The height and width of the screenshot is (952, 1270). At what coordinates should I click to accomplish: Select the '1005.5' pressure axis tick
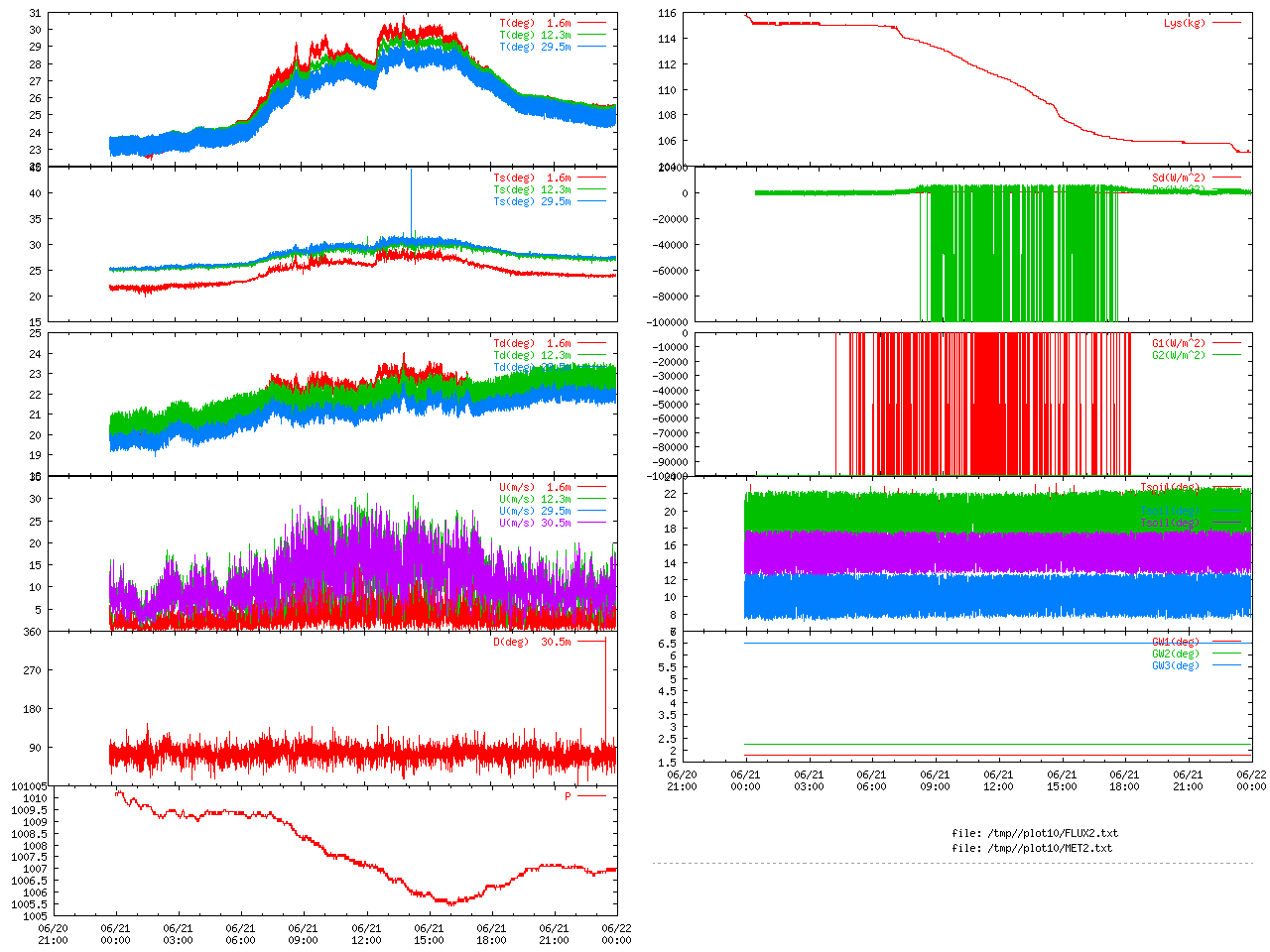click(29, 904)
